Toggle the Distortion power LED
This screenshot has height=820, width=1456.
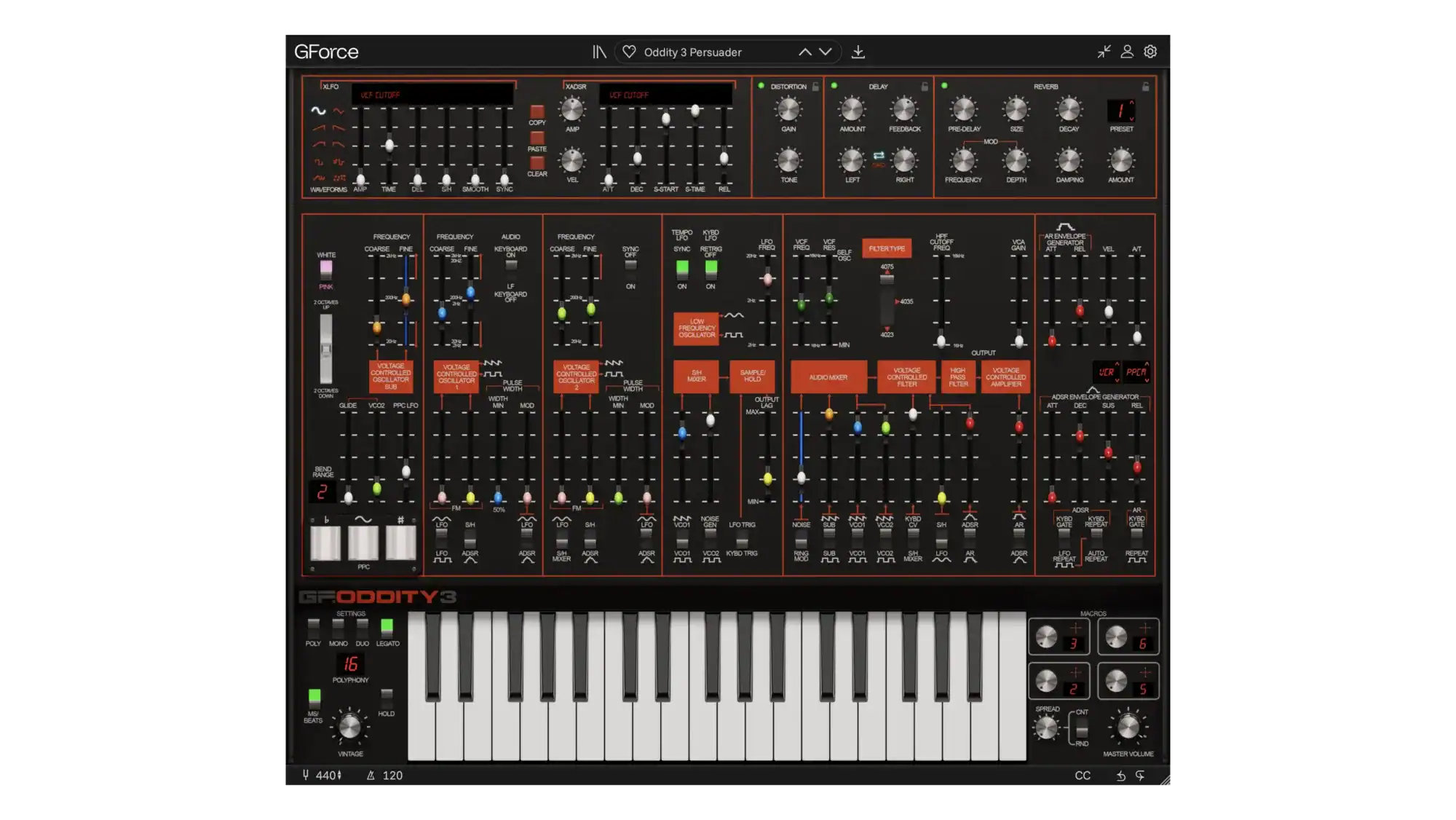click(x=761, y=86)
